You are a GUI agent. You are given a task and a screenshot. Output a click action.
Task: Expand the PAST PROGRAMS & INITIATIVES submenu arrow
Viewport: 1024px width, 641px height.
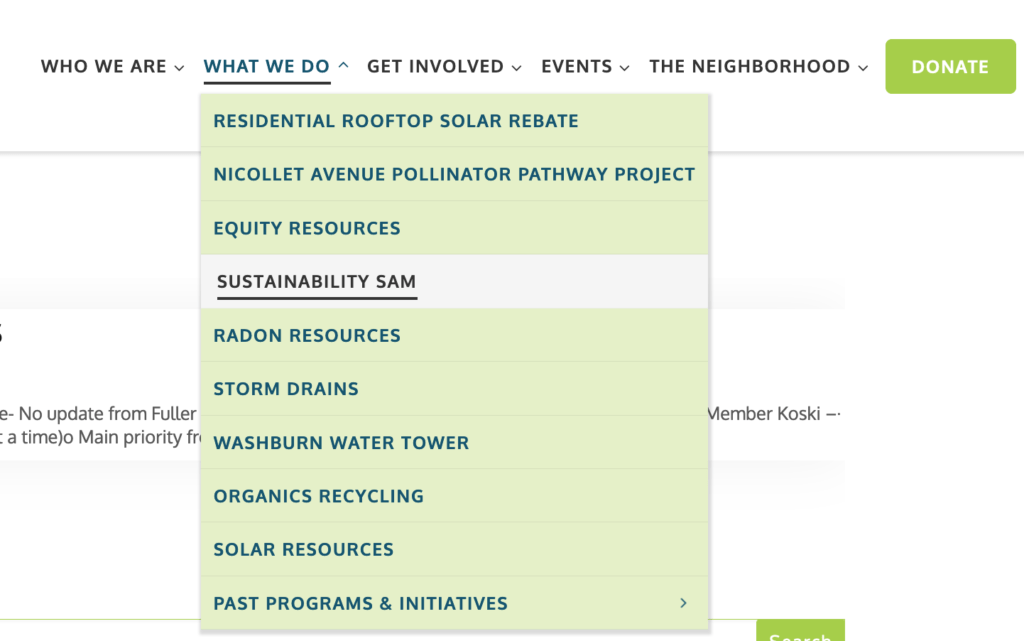(x=684, y=603)
